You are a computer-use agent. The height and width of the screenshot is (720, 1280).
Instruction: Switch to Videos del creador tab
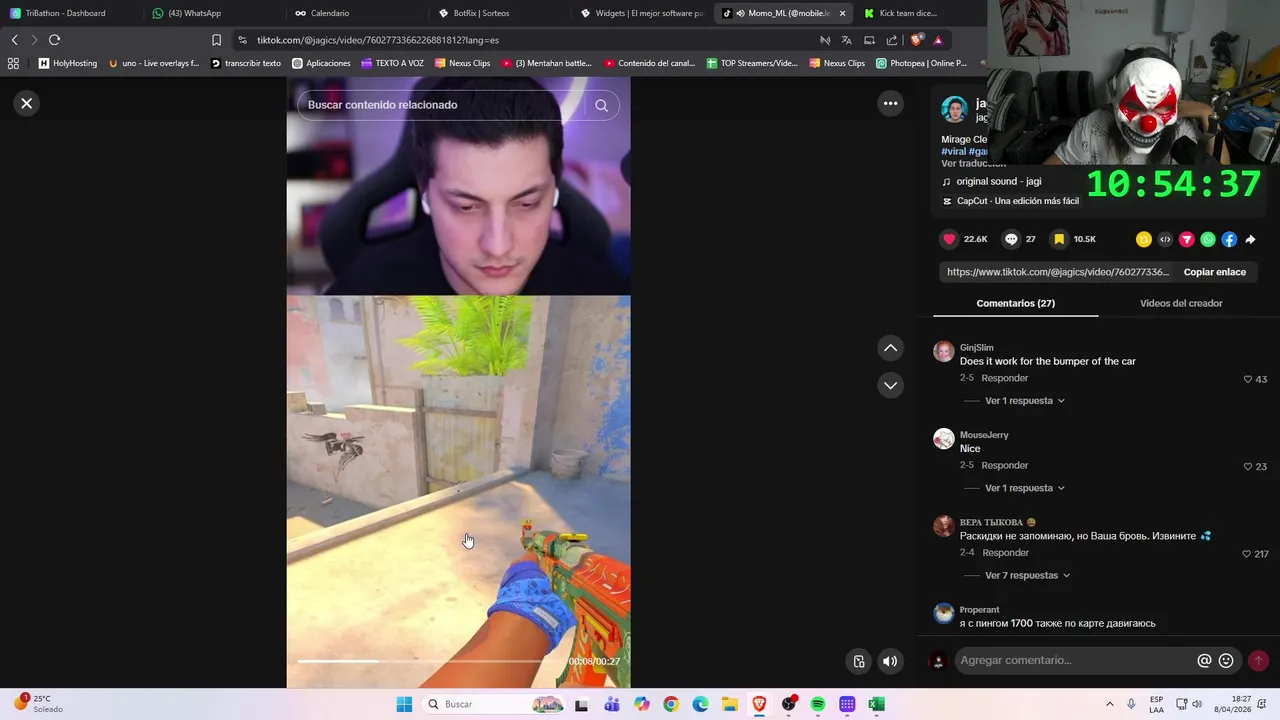pyautogui.click(x=1181, y=303)
